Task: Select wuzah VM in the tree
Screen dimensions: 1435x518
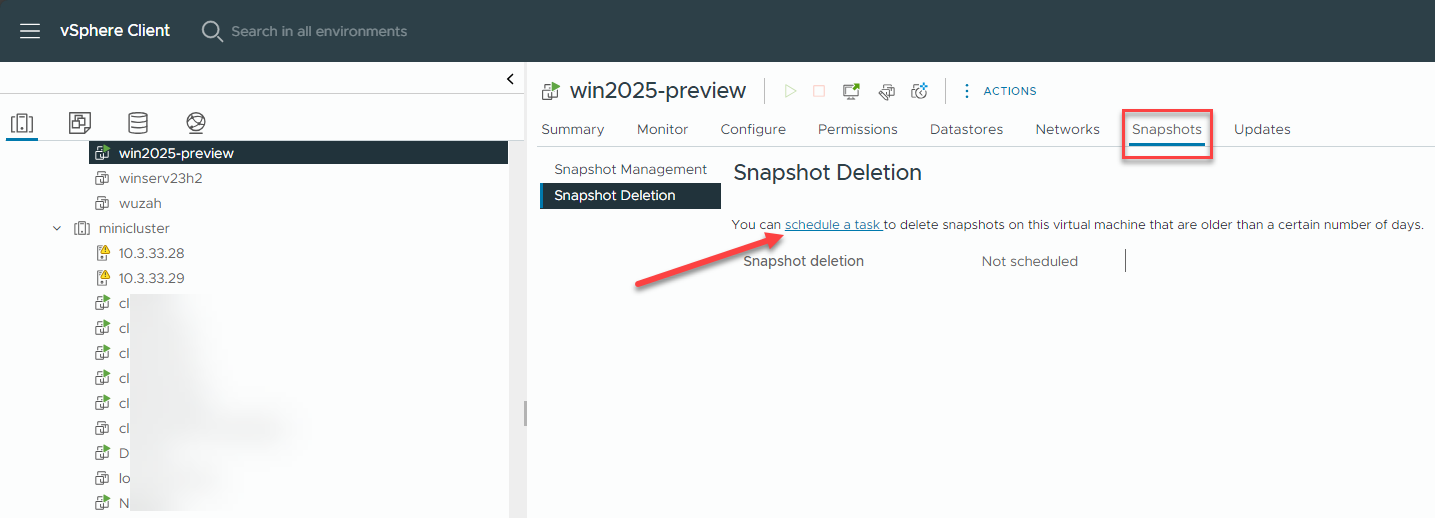Action: coord(140,203)
